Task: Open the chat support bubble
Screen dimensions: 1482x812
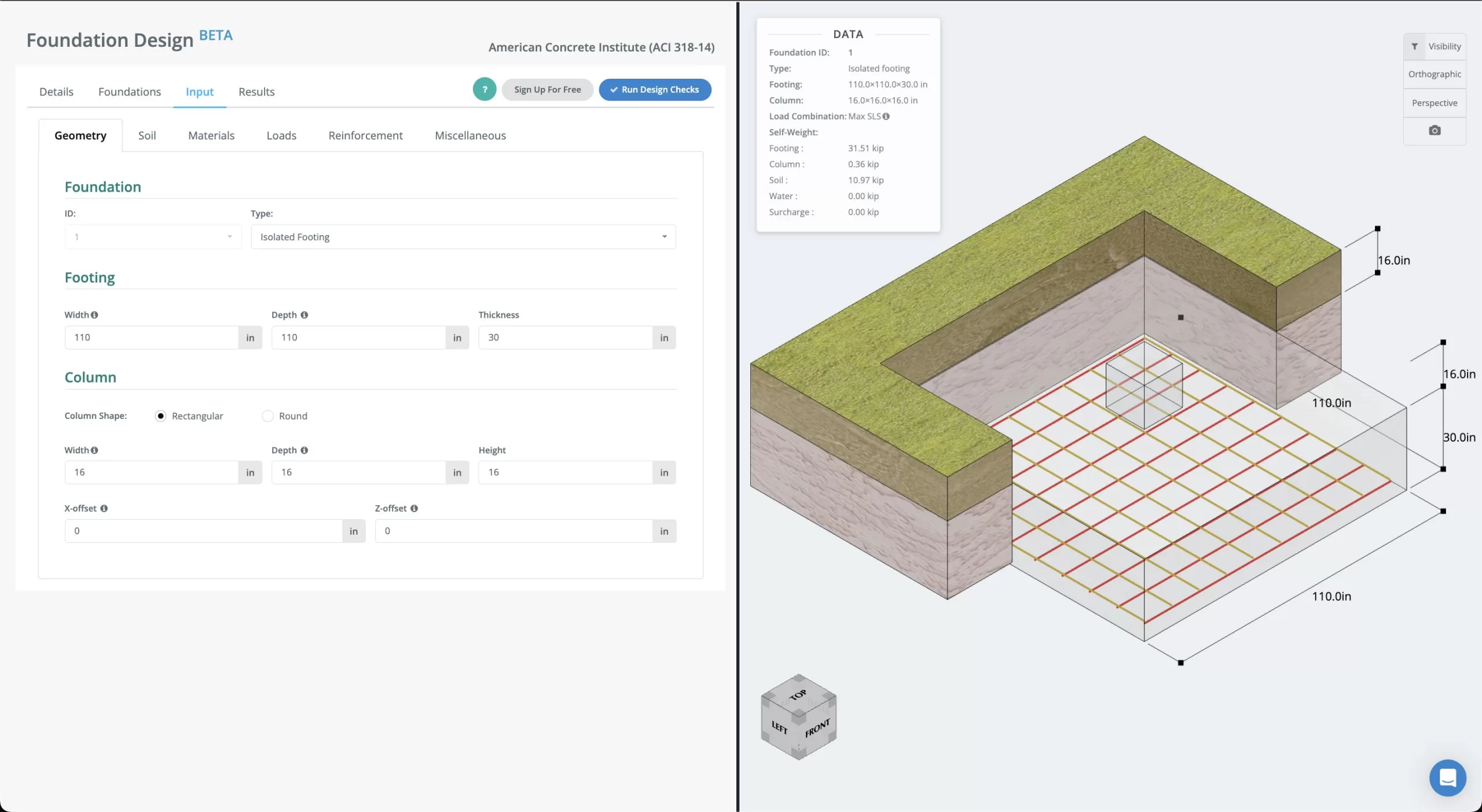Action: pyautogui.click(x=1447, y=777)
